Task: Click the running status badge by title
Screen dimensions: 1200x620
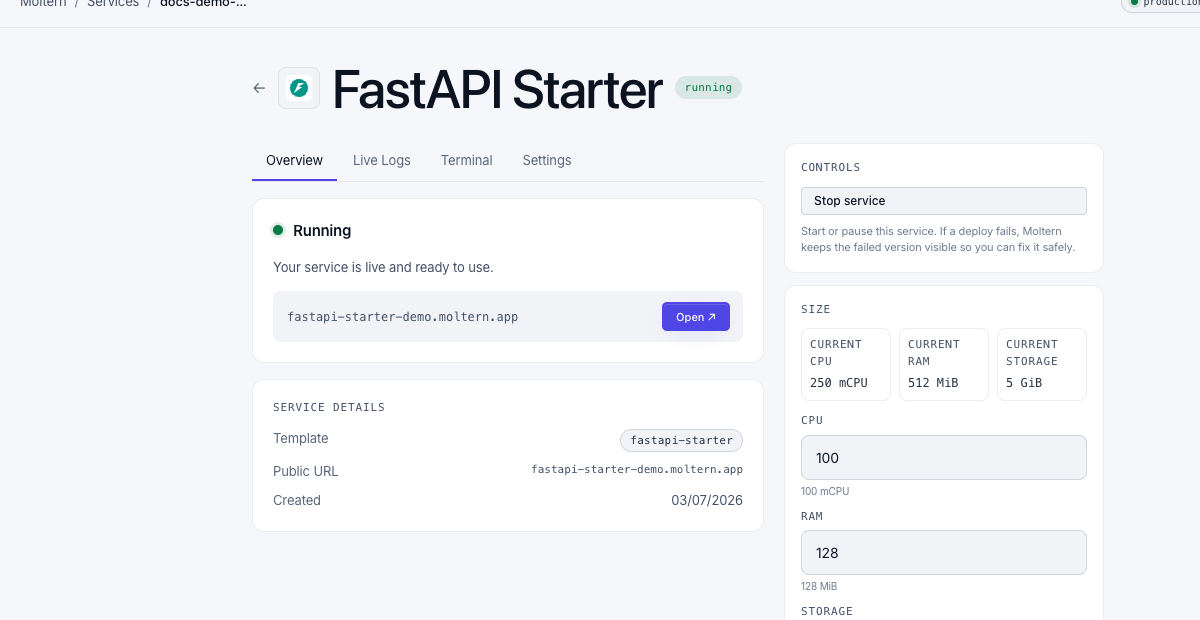Action: 708,87
